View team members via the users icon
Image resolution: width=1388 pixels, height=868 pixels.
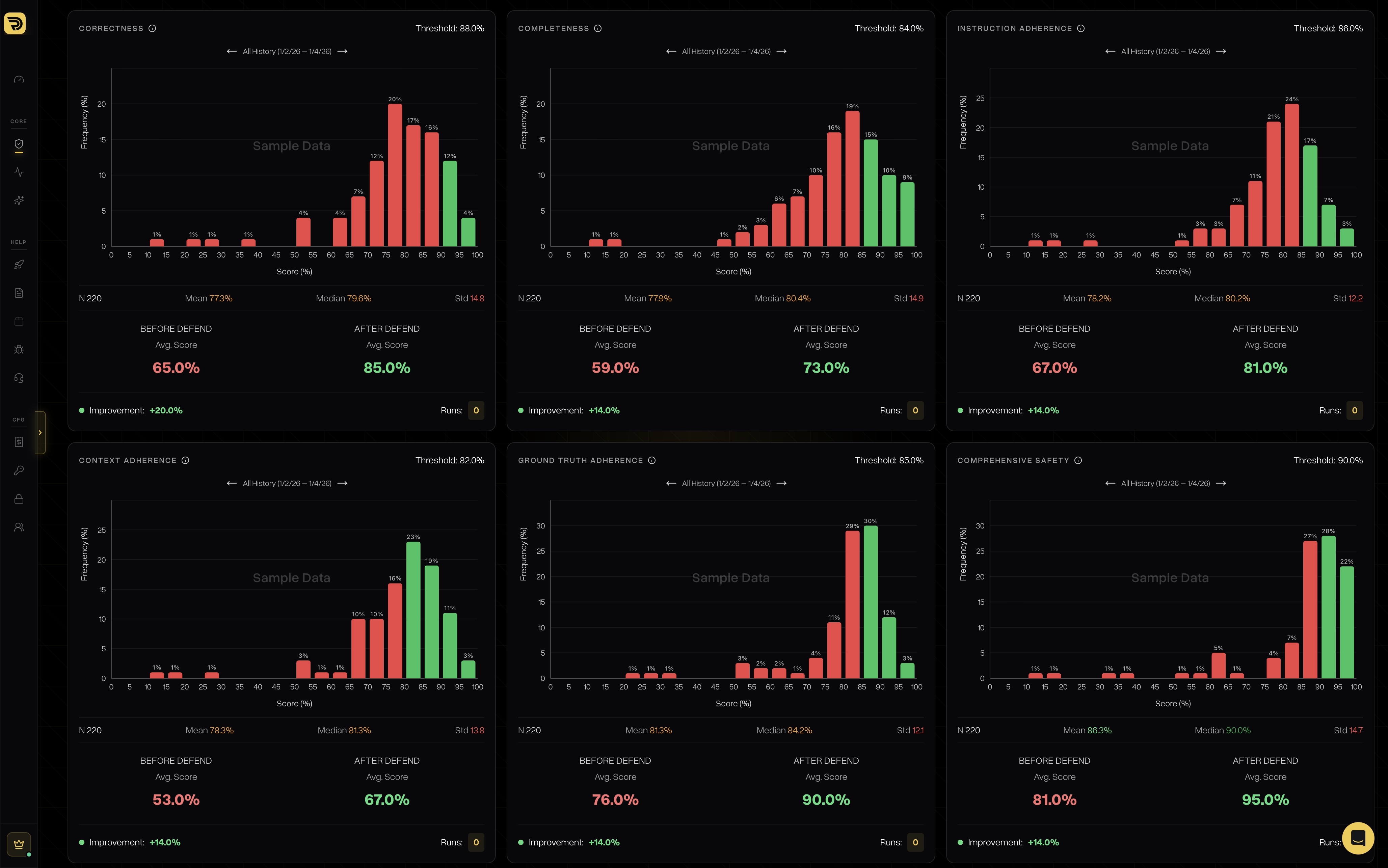(18, 526)
